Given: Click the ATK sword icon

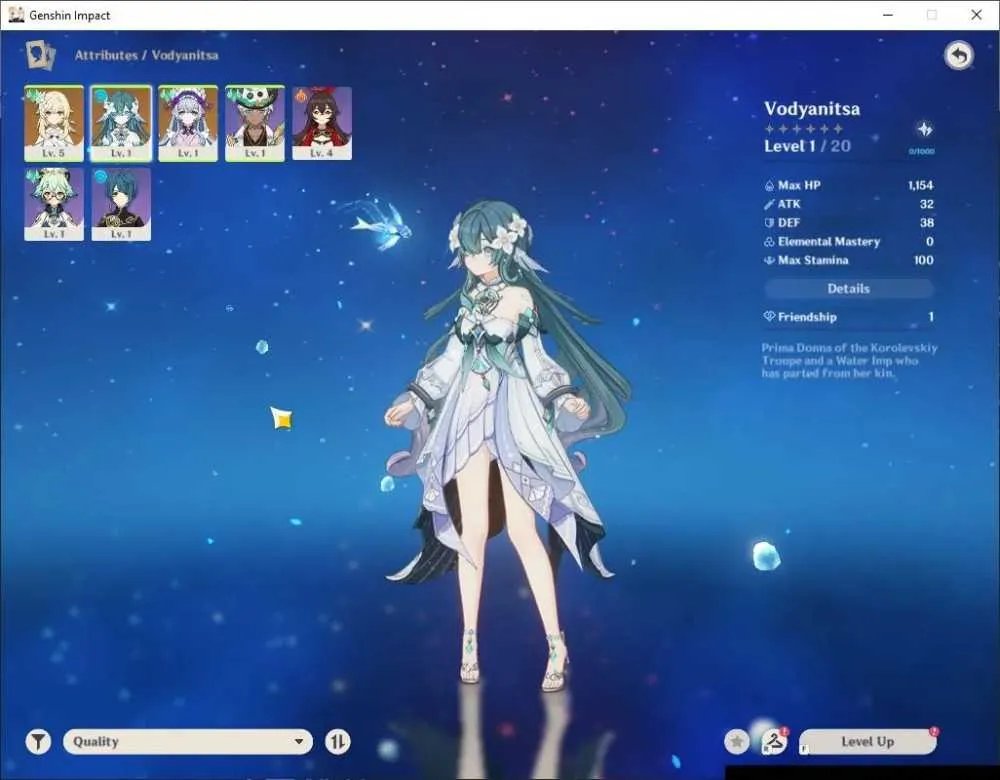Looking at the screenshot, I should pos(769,204).
